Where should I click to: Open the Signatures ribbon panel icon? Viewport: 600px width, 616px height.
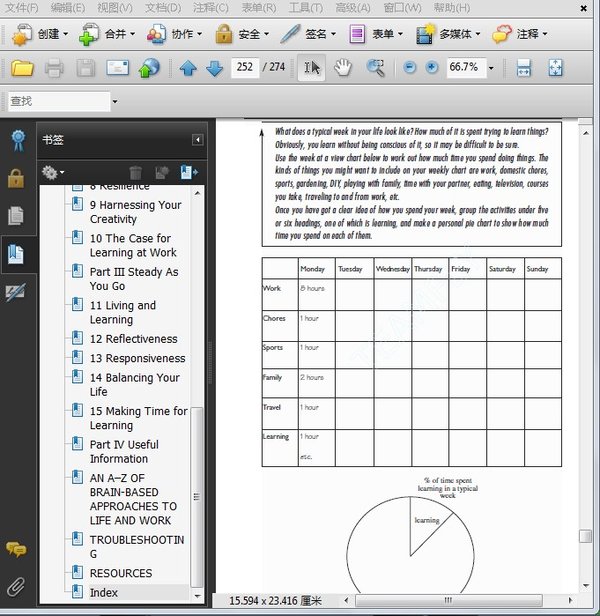(18, 140)
